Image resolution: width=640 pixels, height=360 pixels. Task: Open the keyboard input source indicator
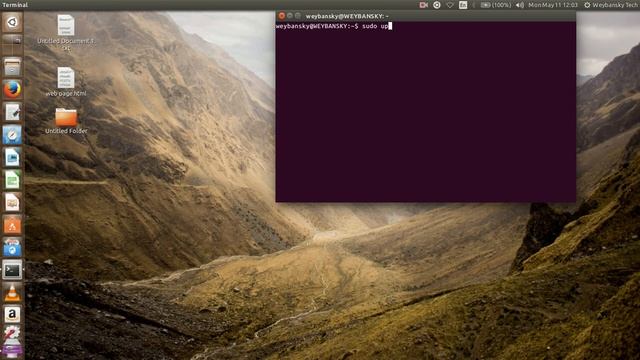pyautogui.click(x=463, y=5)
